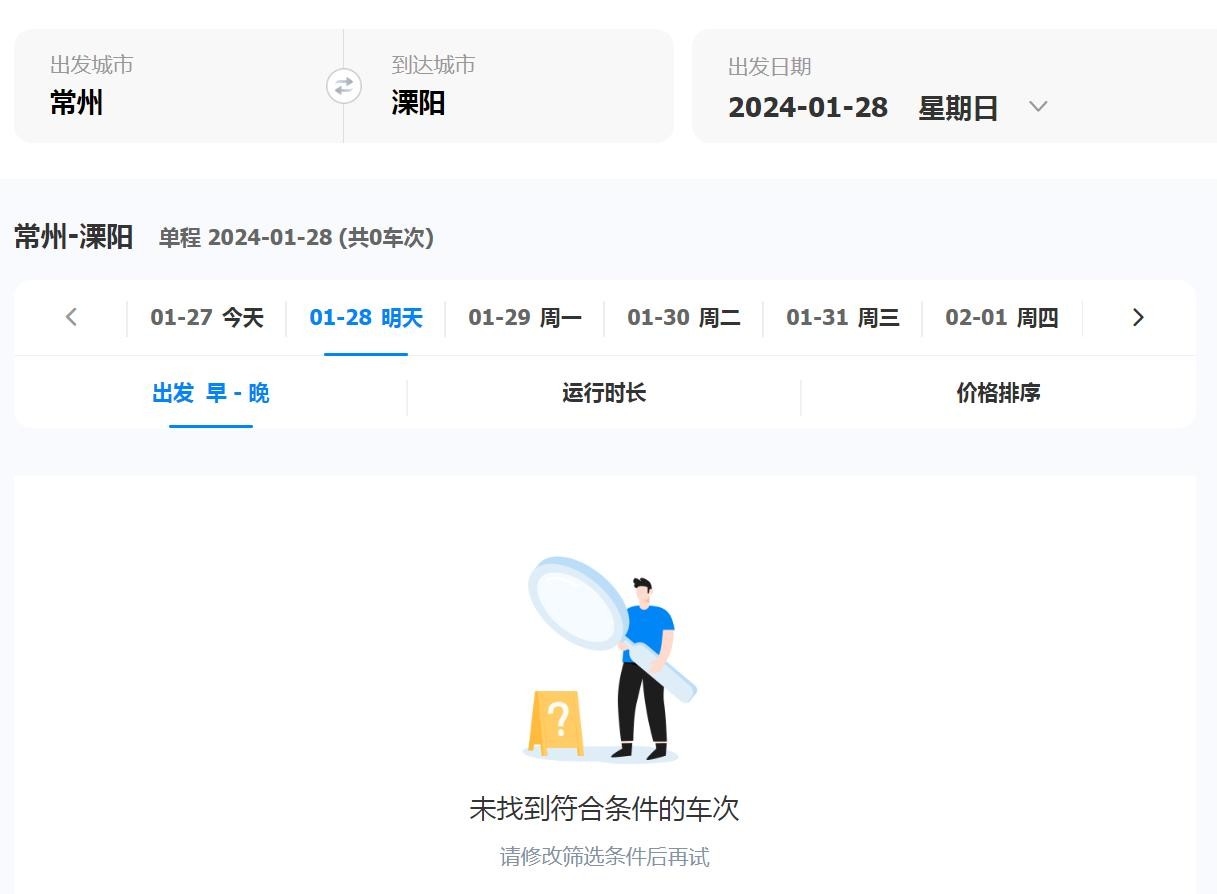1217x894 pixels.
Task: Choose the 01-30 周二 date tab
Action: point(683,318)
